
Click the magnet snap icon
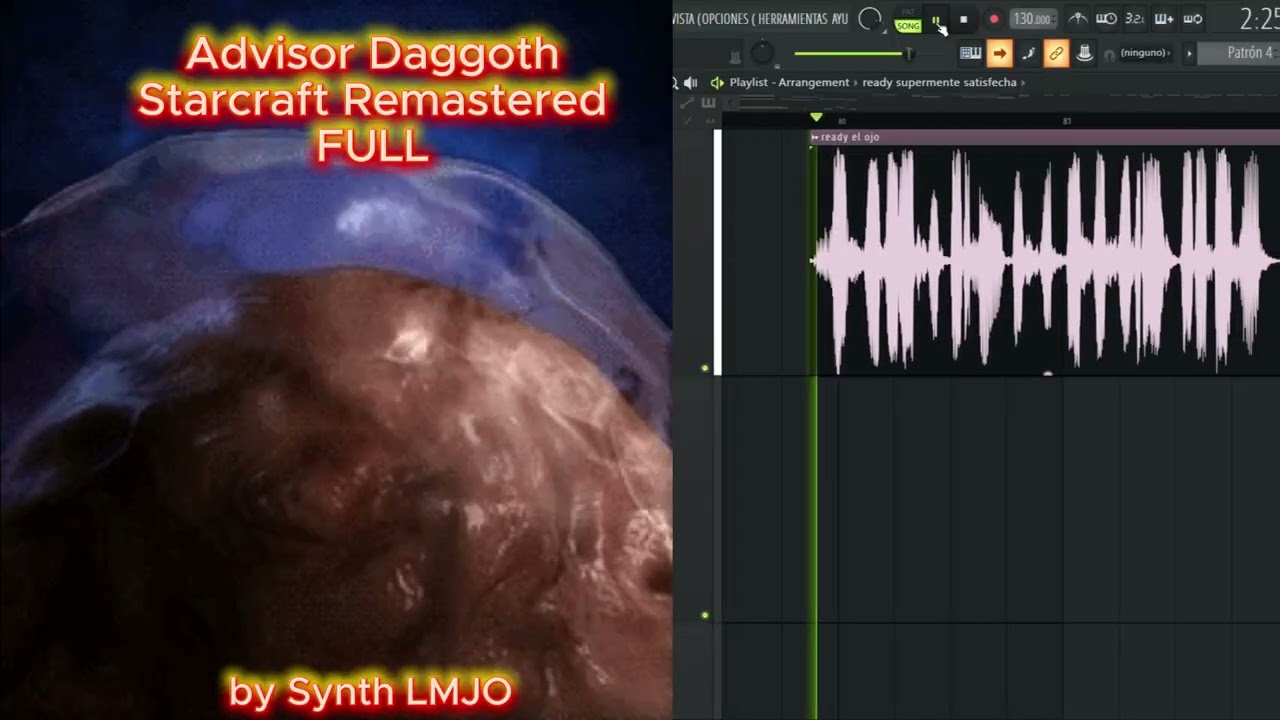click(x=1108, y=55)
